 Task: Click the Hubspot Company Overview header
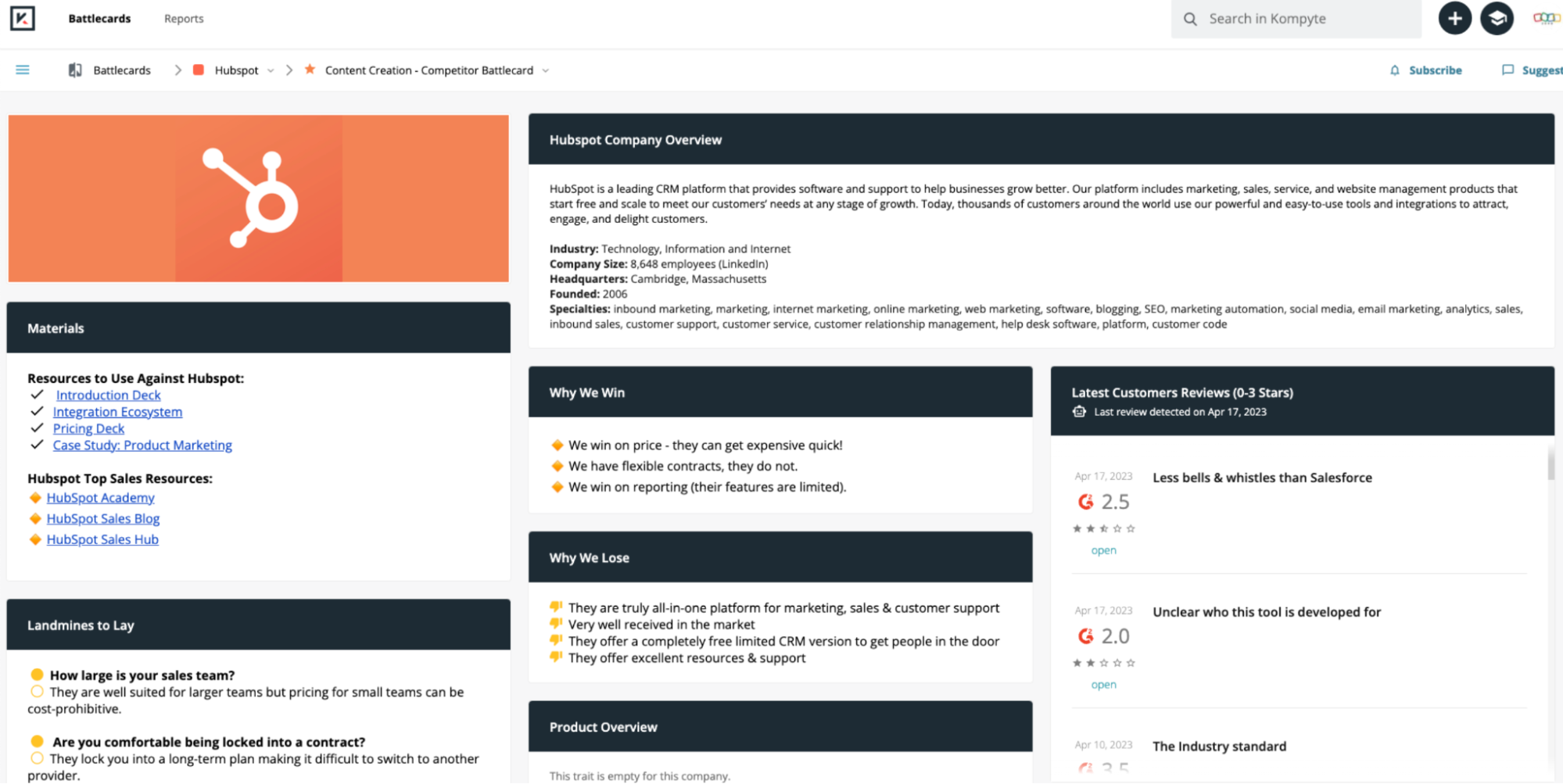[1041, 140]
